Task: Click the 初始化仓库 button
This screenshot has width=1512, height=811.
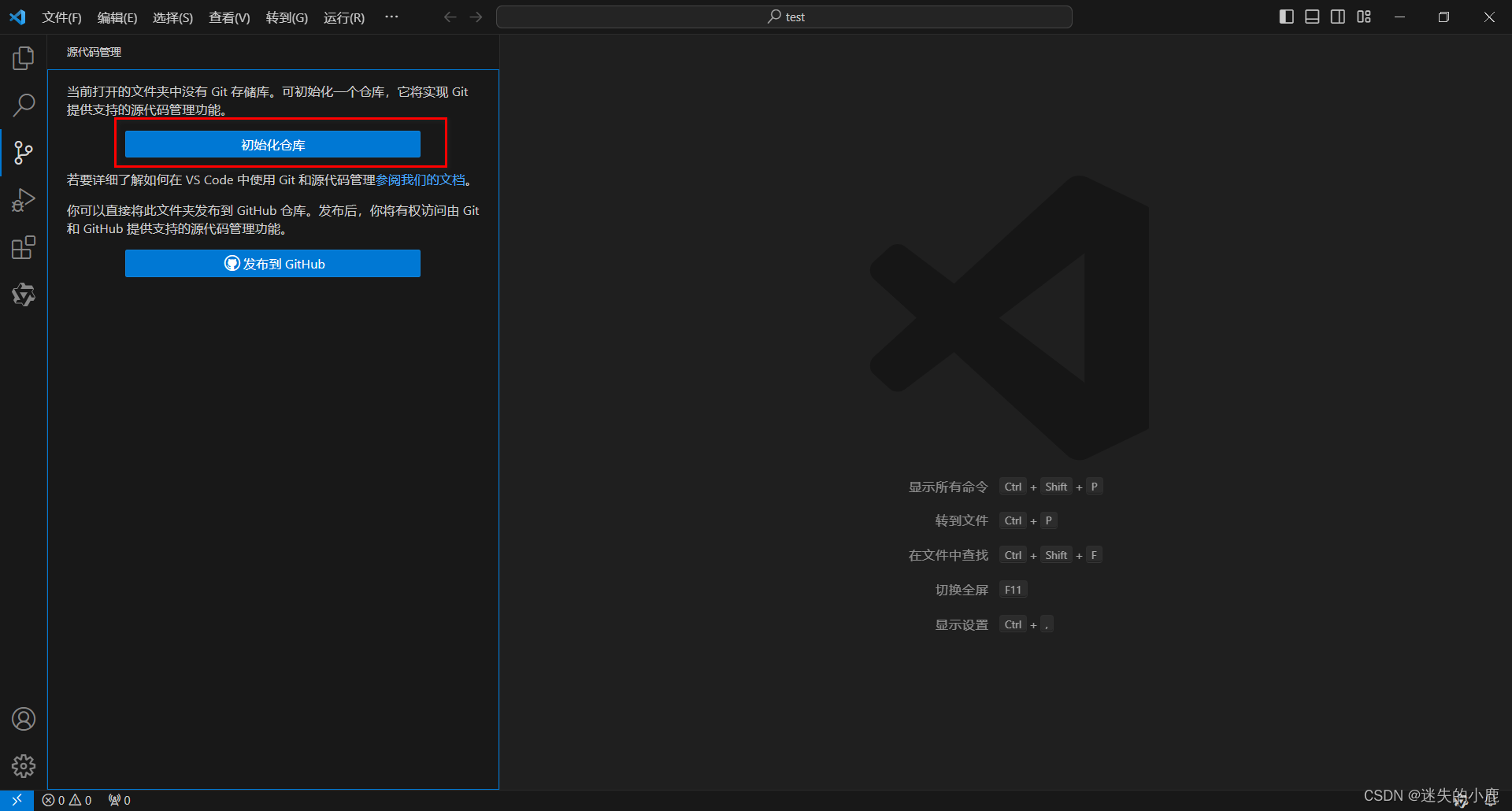Action: [x=272, y=145]
